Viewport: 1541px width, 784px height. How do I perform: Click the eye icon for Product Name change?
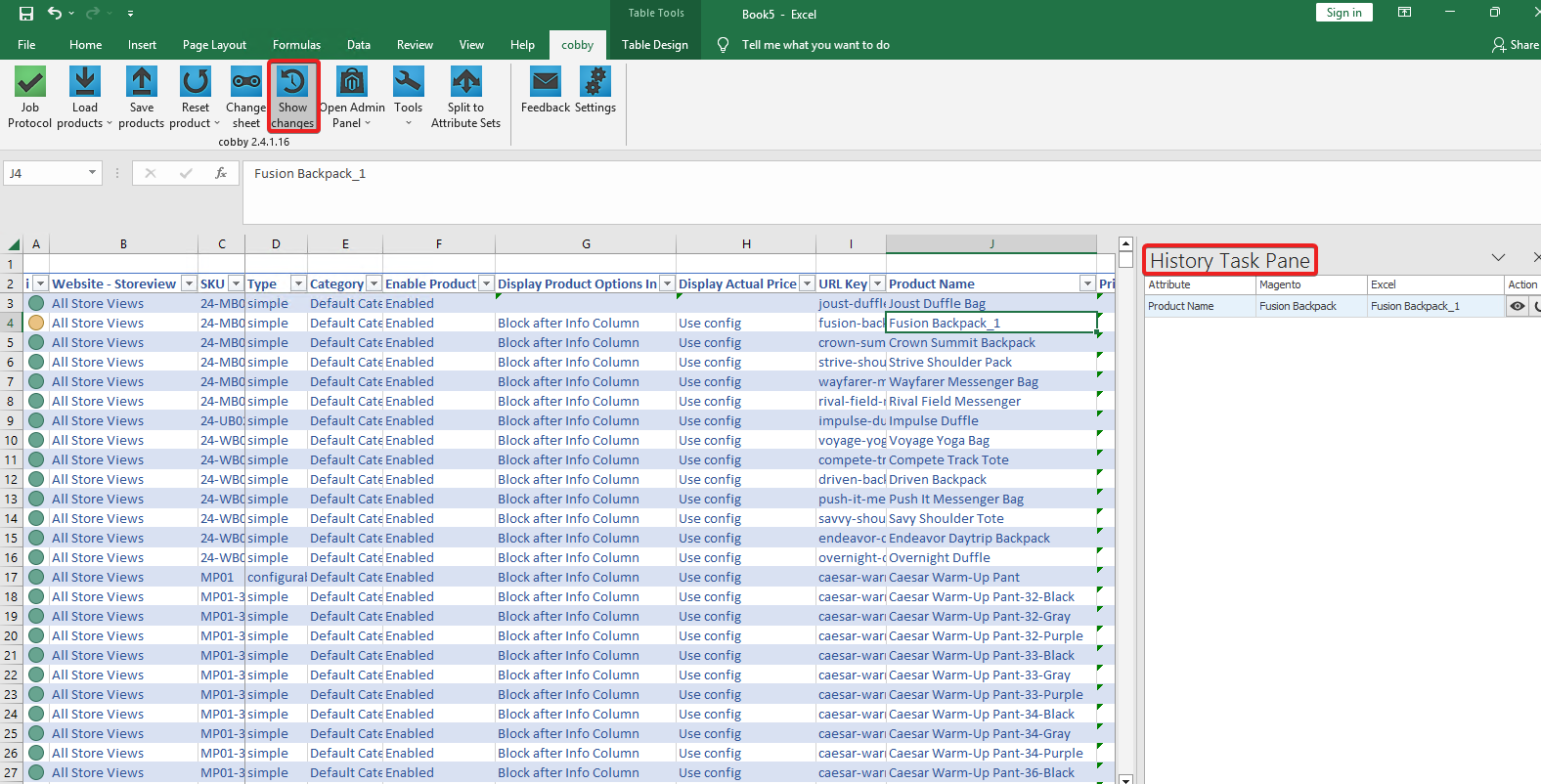[1517, 306]
